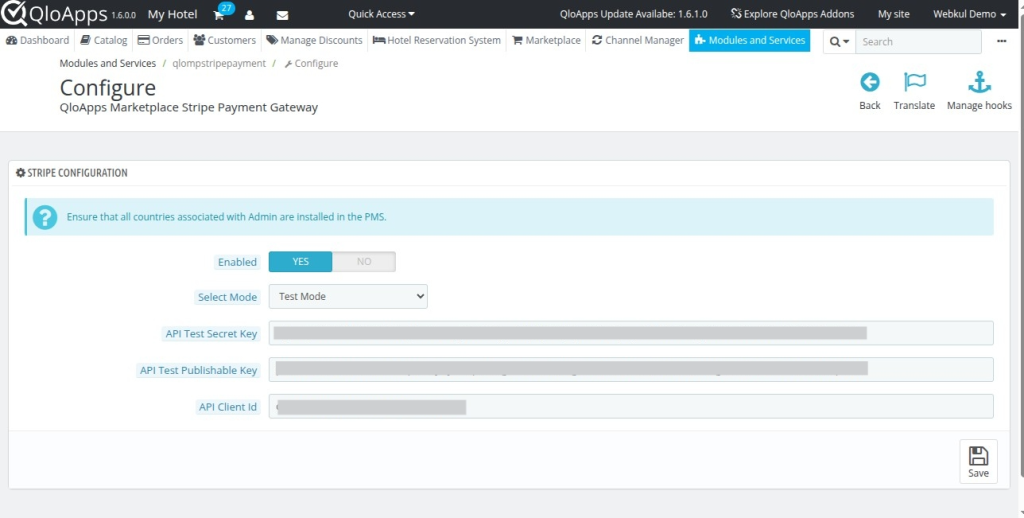This screenshot has height=518, width=1024.
Task: Click the qlompstripepayment breadcrumb
Action: pyautogui.click(x=219, y=63)
